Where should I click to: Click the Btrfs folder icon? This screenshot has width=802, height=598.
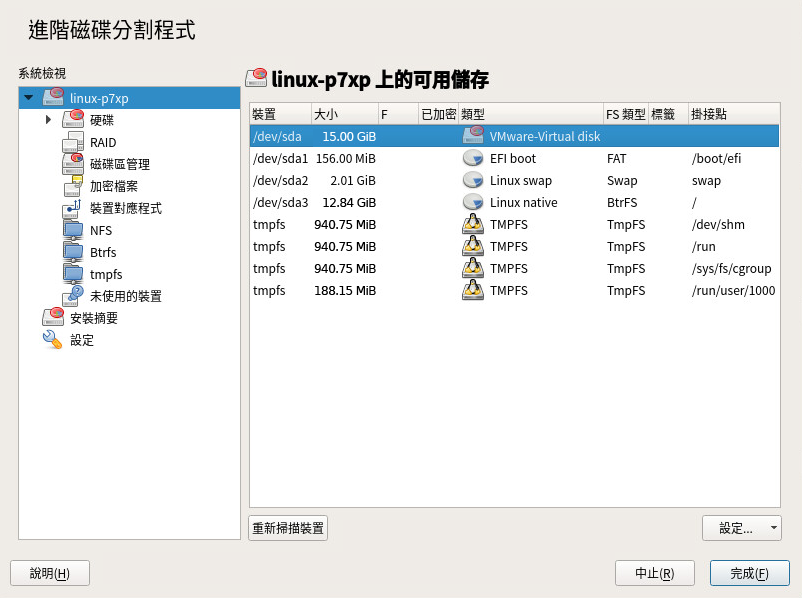click(x=73, y=251)
